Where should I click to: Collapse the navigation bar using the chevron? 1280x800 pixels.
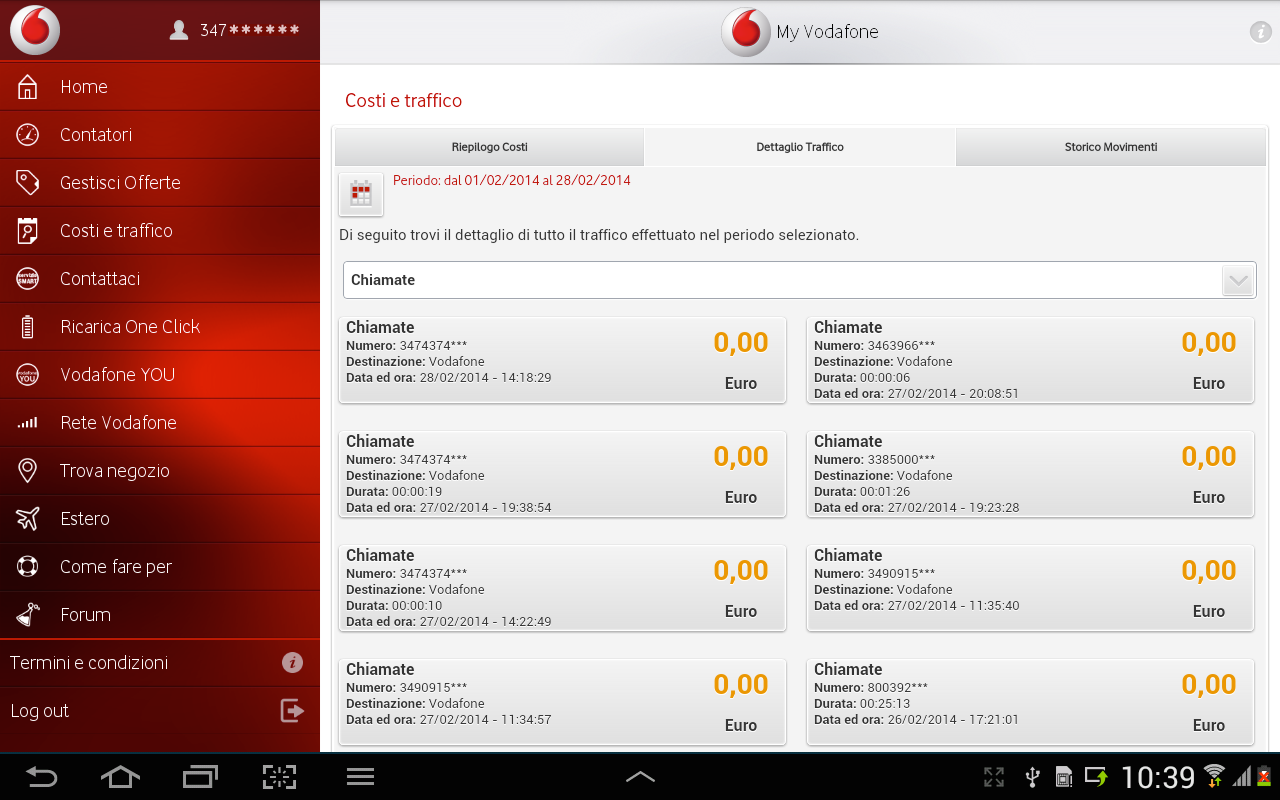tap(640, 776)
